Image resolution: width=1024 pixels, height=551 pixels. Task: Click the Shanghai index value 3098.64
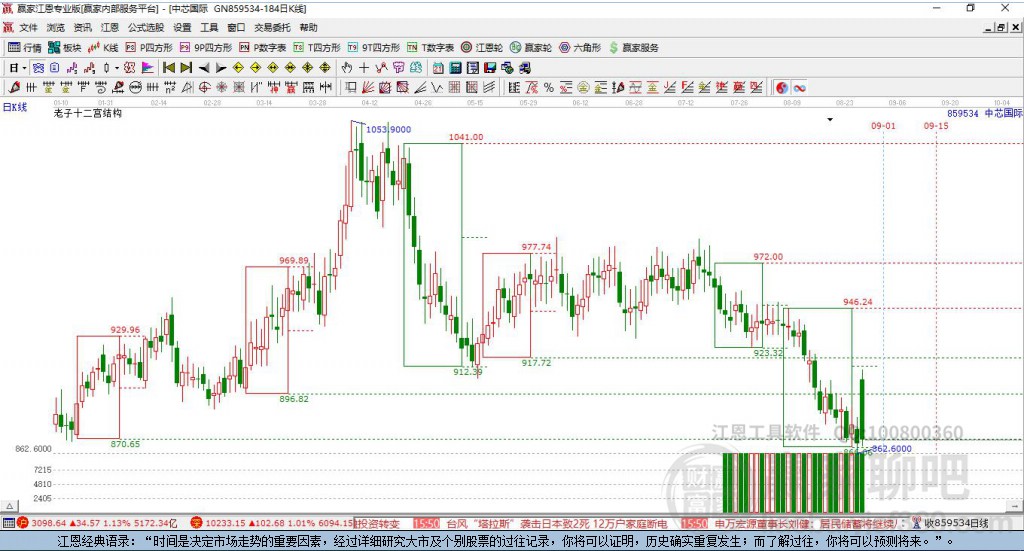(x=48, y=523)
